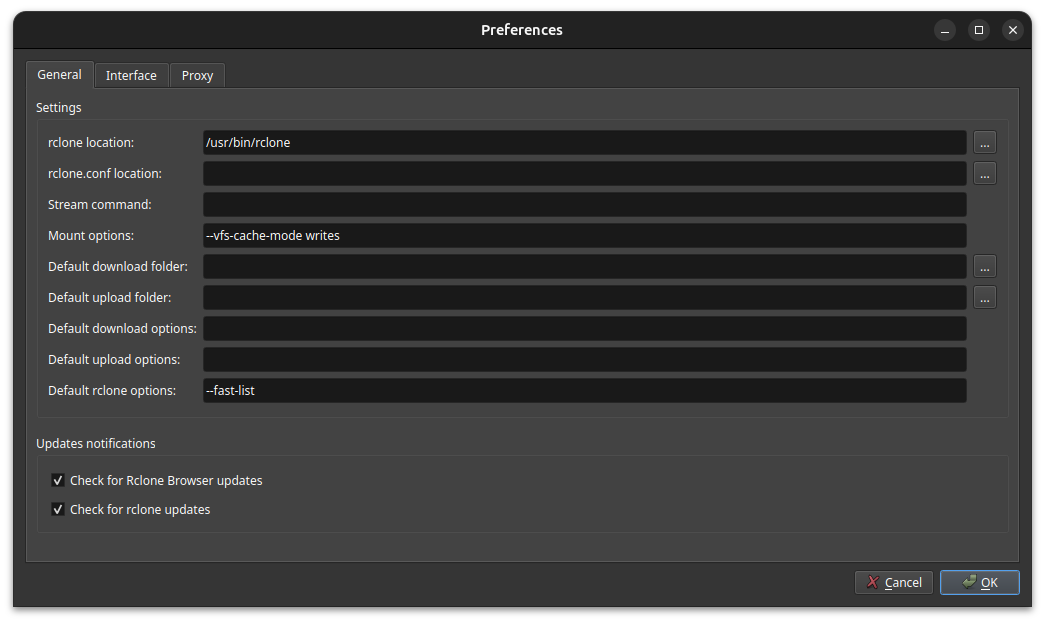Toggle the rclone updates notification setting
This screenshot has height=623, width=1045.
click(58, 509)
